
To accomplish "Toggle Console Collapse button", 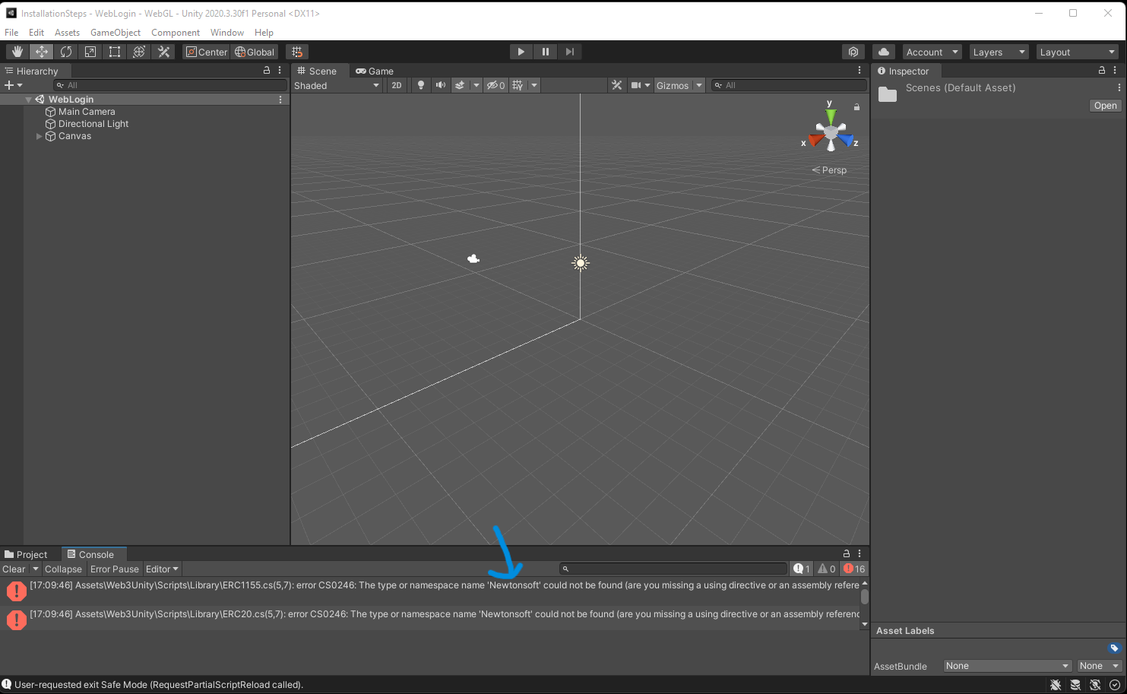I will pos(63,568).
